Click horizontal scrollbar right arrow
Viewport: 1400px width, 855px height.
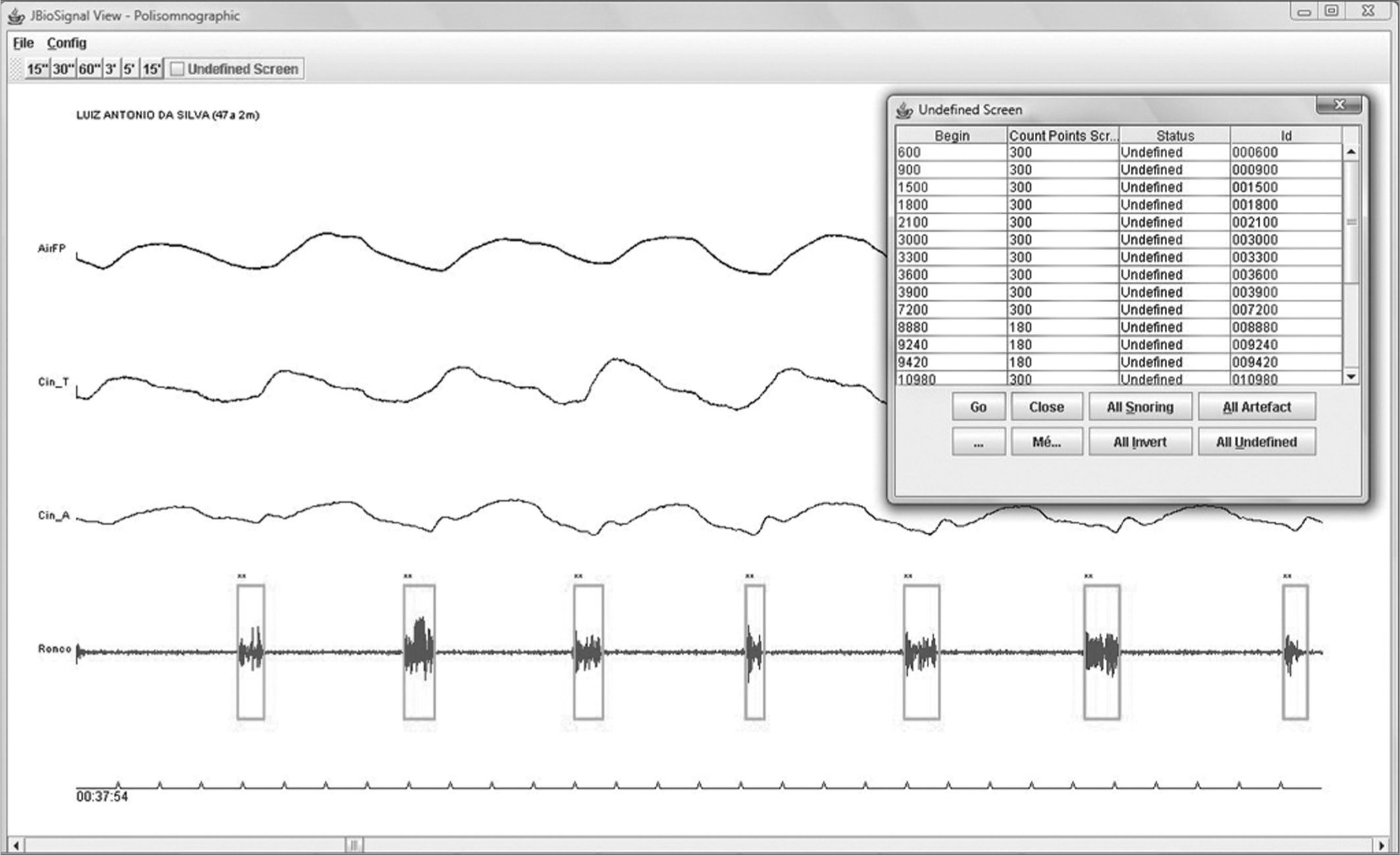(1381, 844)
